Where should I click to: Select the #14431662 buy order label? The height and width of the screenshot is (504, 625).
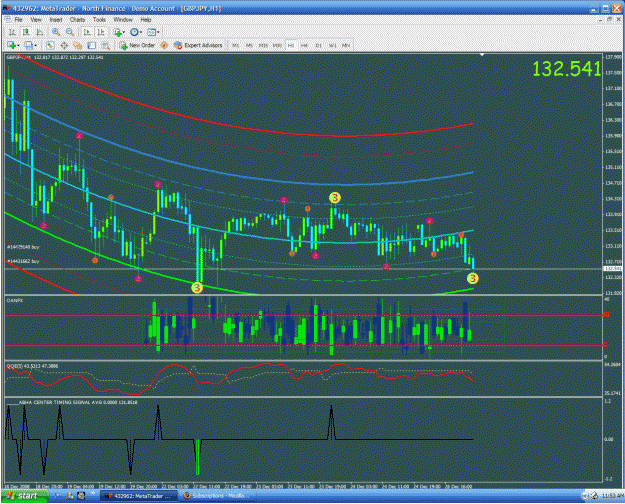click(x=23, y=261)
